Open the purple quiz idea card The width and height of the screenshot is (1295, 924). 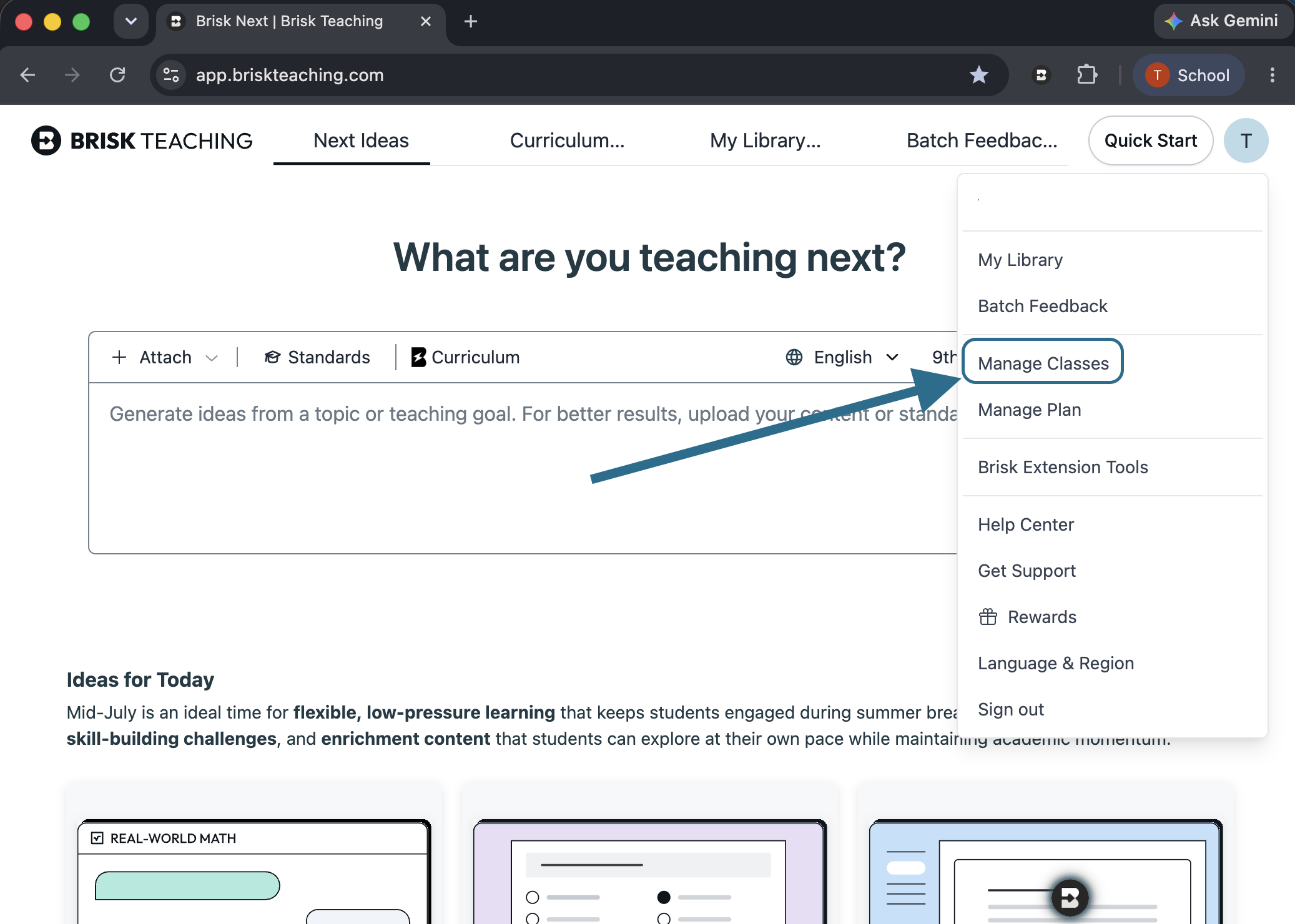[649, 853]
